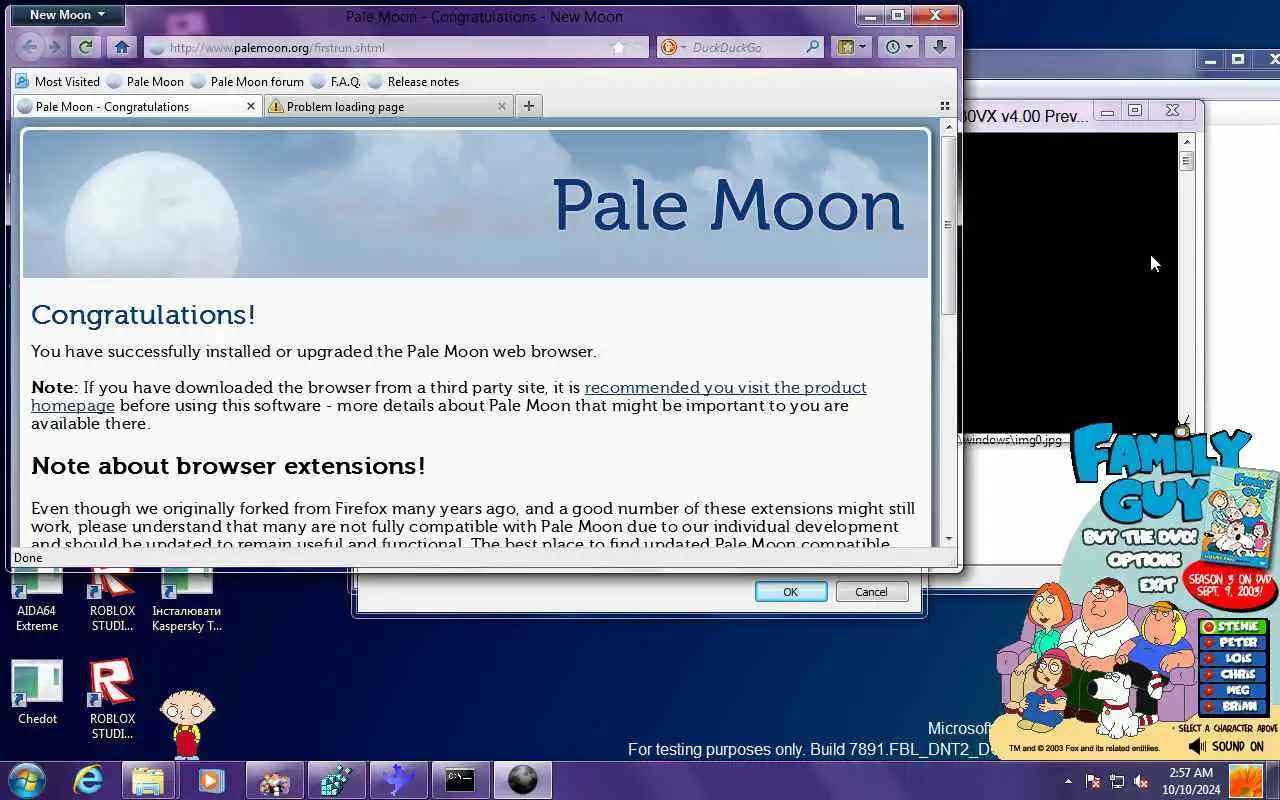Select LOIS character in Family Guy widget

[1231, 659]
